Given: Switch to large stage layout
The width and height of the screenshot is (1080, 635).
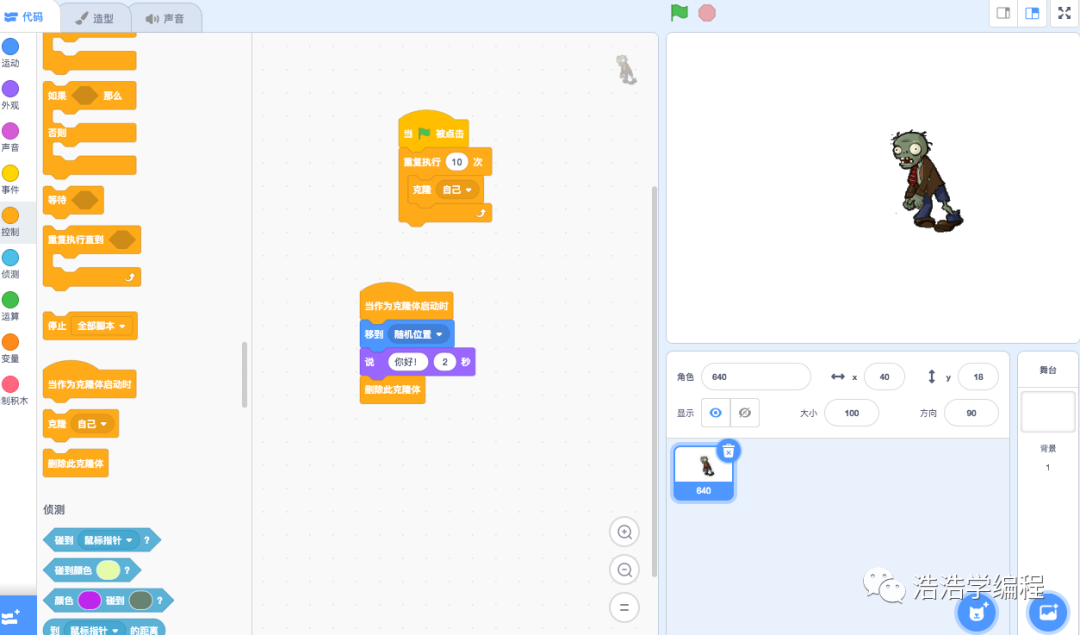Looking at the screenshot, I should [1032, 13].
